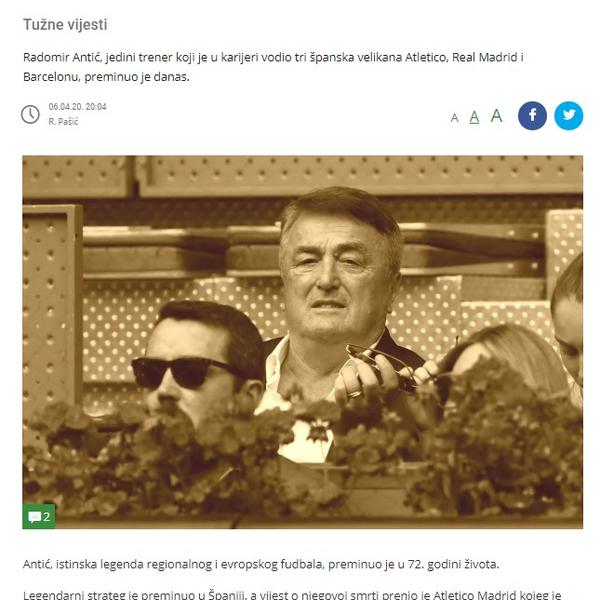Click the clock icon beside the date
The height and width of the screenshot is (600, 600).
tap(30, 114)
